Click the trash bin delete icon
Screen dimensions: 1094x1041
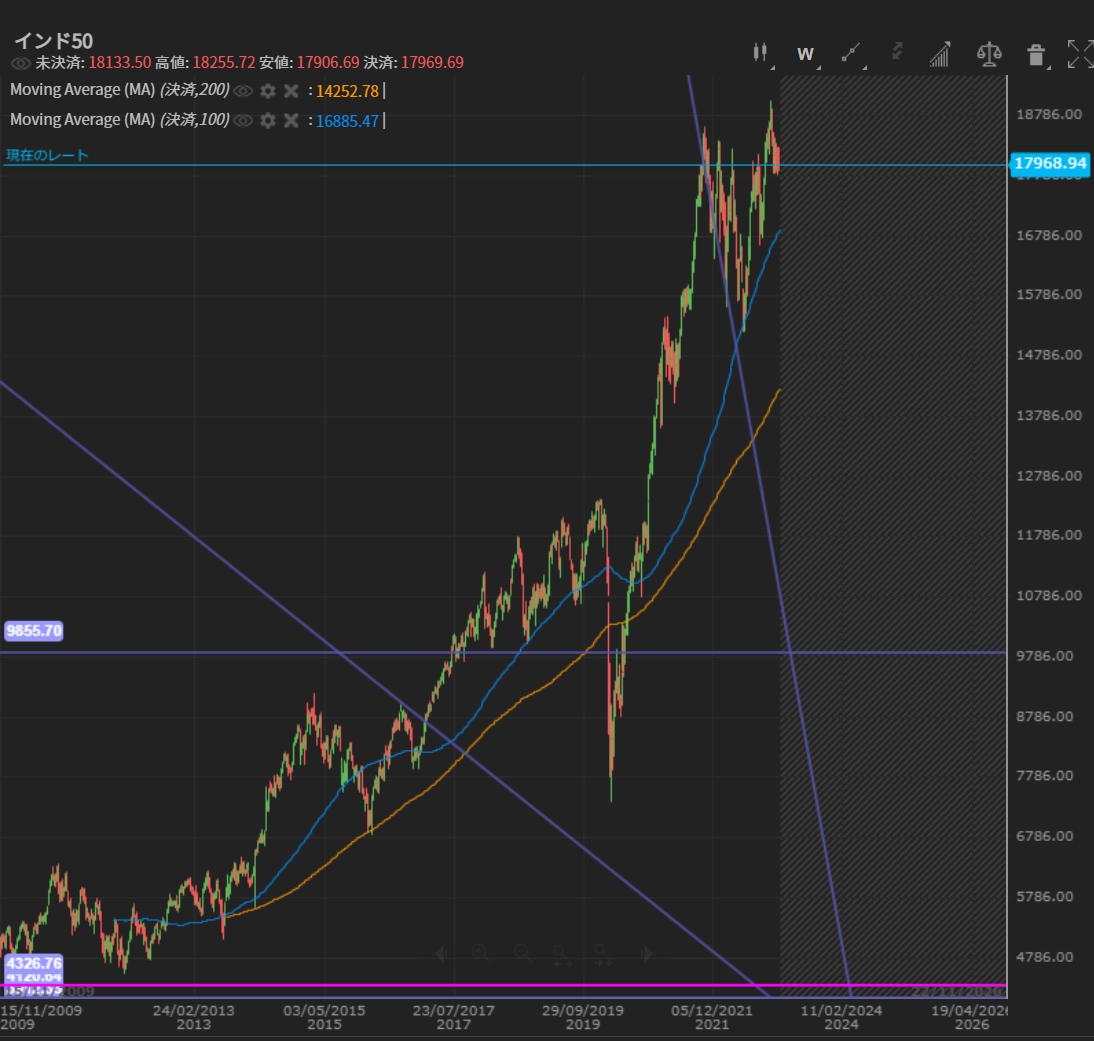click(x=1036, y=54)
